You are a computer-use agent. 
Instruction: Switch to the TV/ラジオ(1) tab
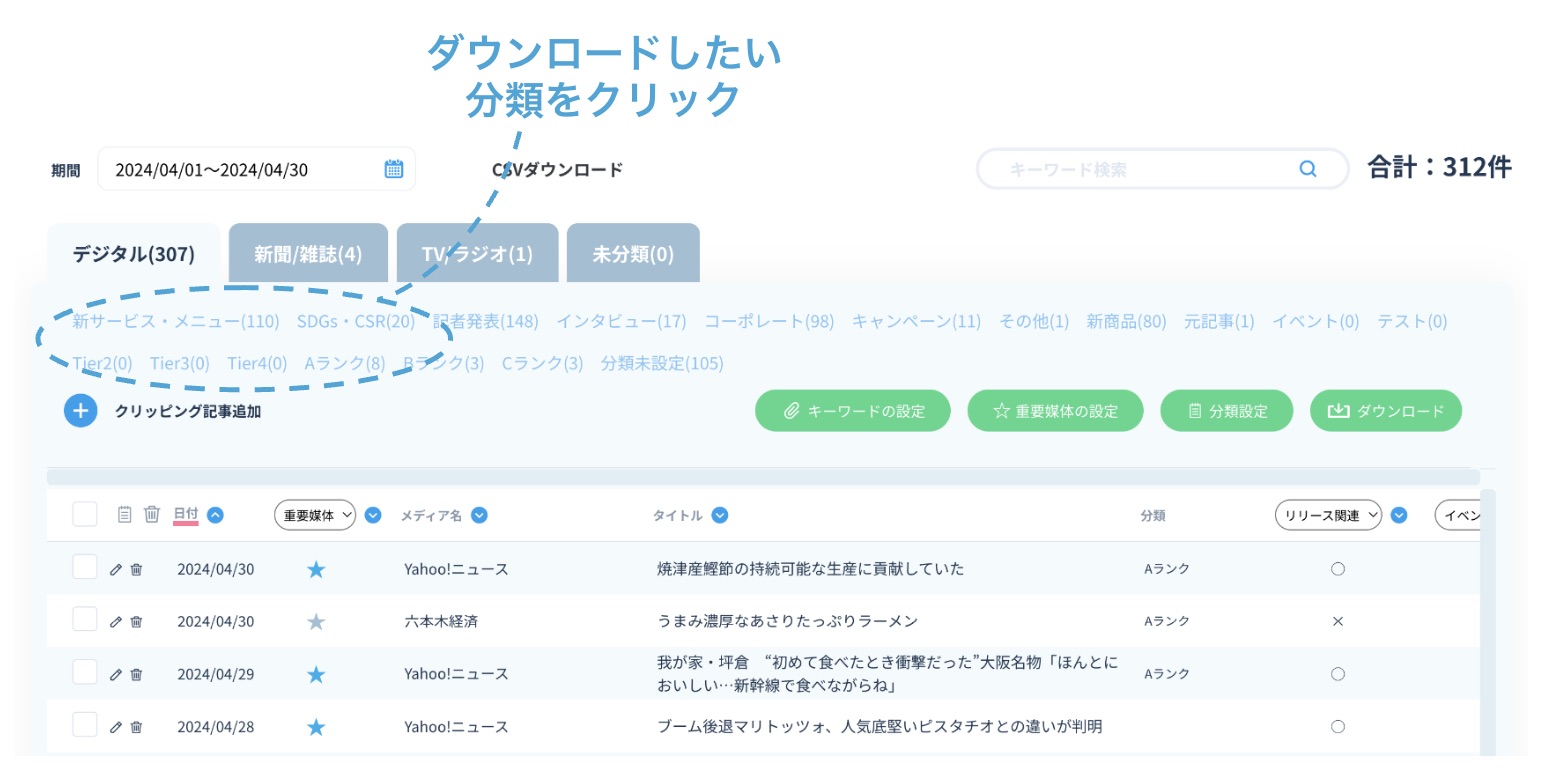point(477,254)
